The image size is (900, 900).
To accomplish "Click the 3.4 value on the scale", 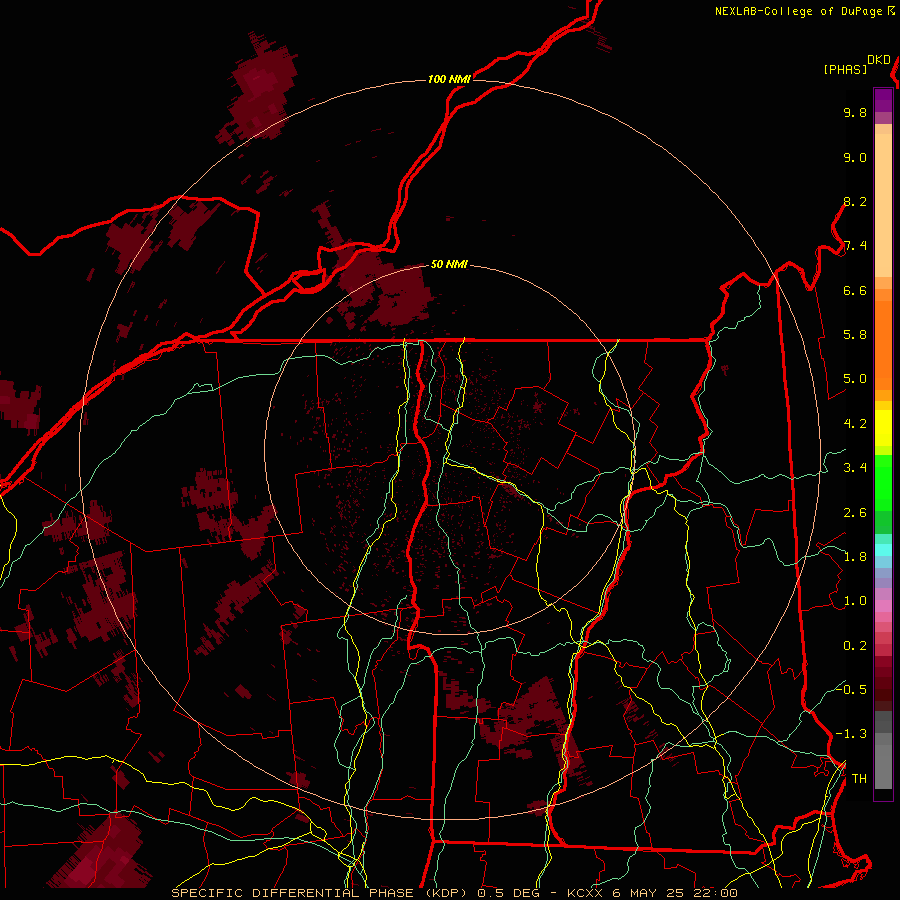I will pos(855,468).
